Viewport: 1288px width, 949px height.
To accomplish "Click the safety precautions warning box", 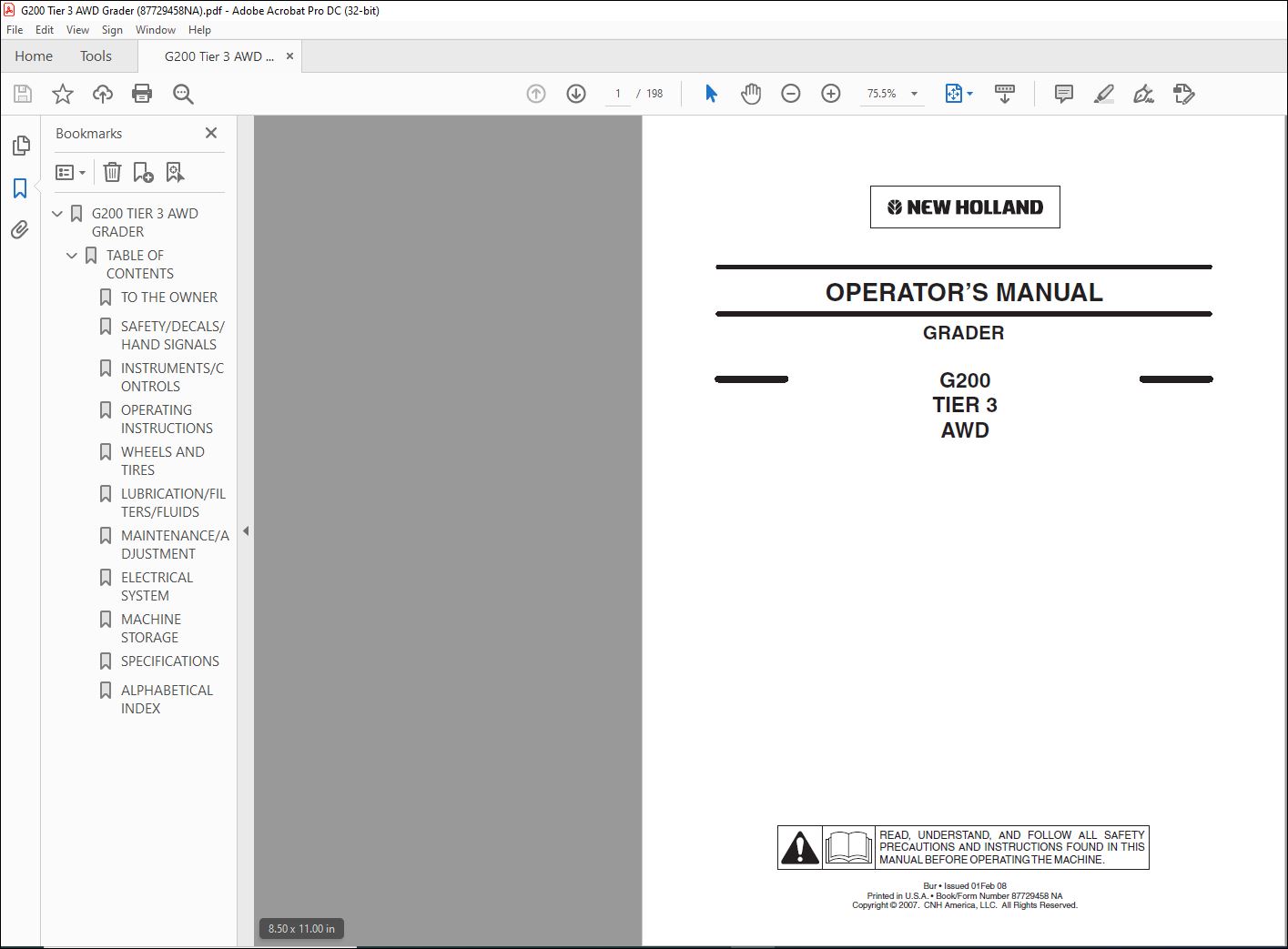I will (x=963, y=847).
